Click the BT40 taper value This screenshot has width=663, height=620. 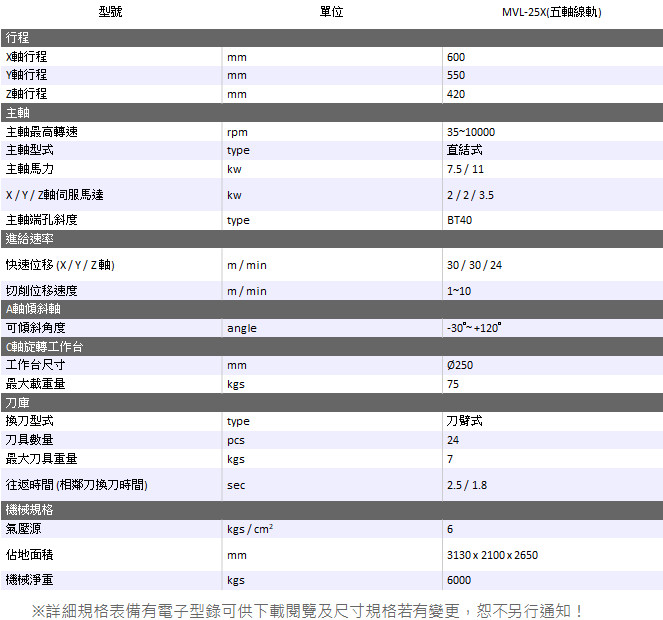tap(459, 220)
